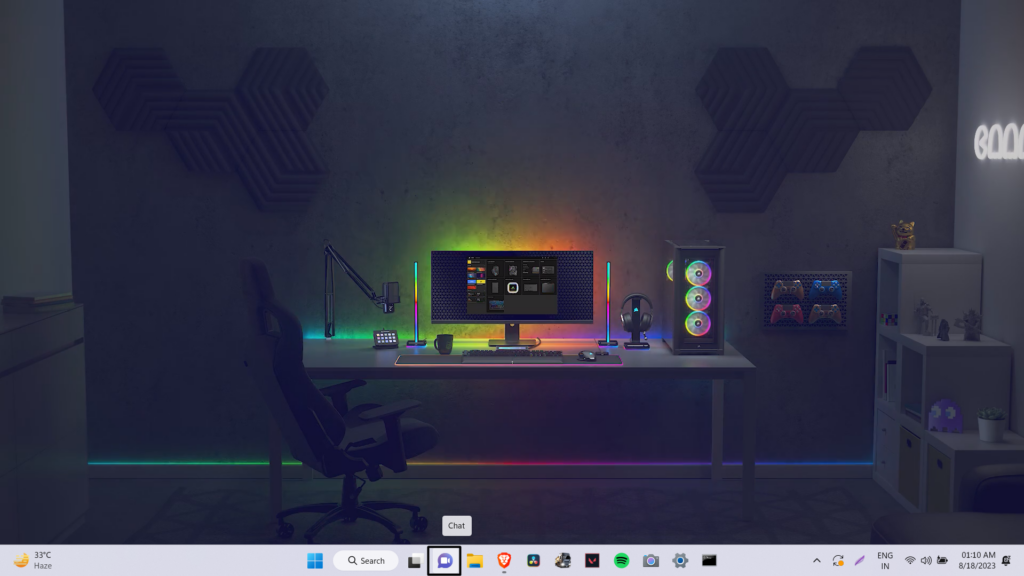Open the Brave browser
1024x576 pixels.
point(504,561)
